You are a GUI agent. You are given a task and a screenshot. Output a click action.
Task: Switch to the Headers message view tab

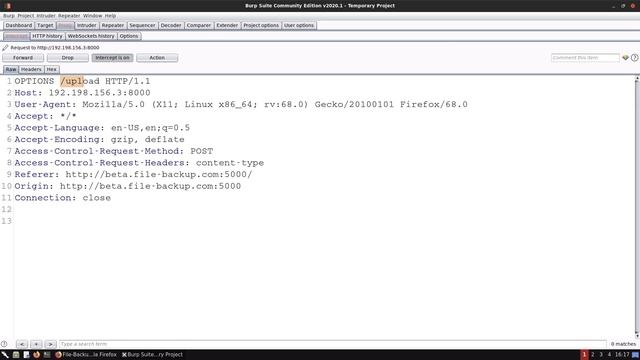tap(31, 69)
